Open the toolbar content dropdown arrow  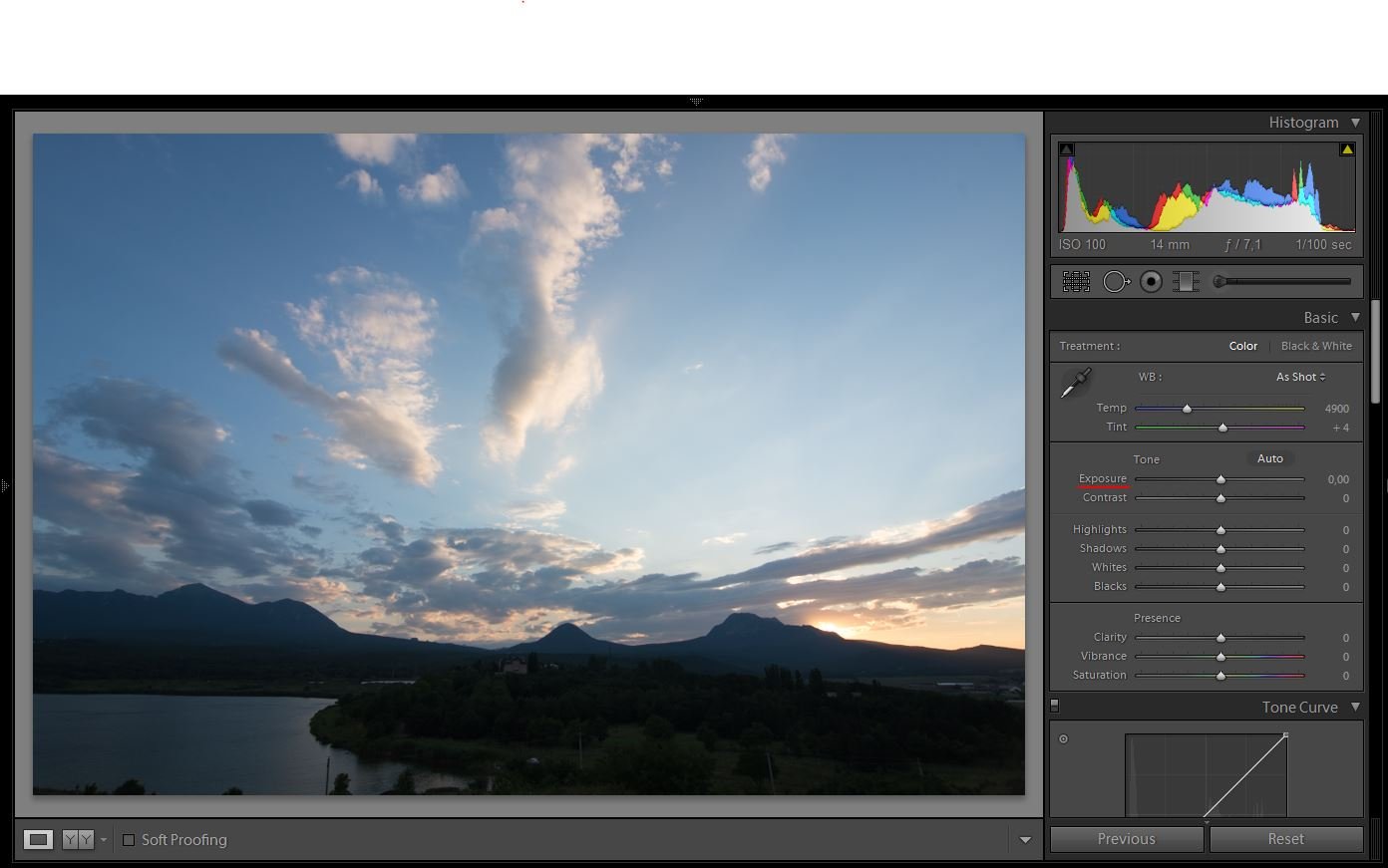coord(1025,840)
